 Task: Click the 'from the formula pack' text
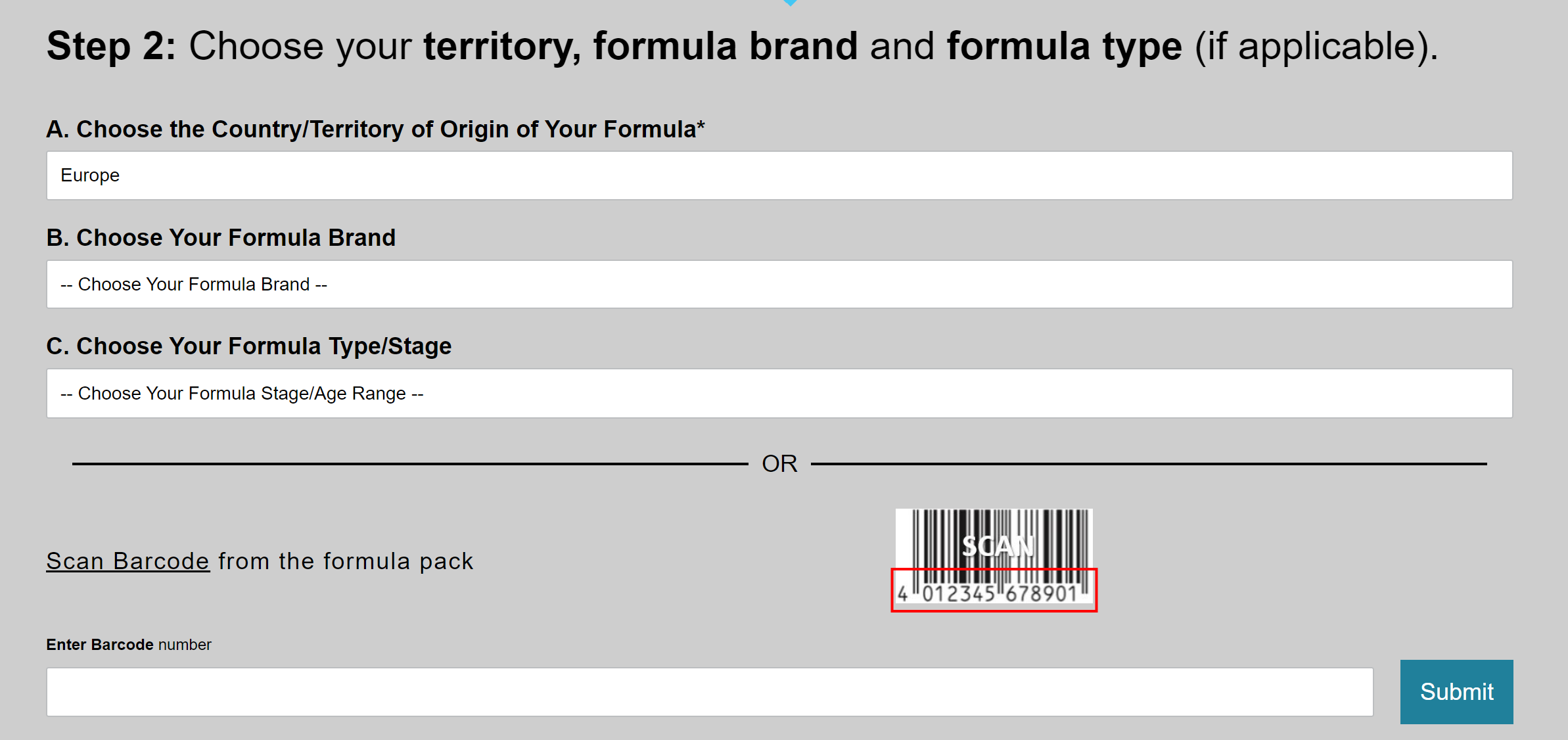[x=346, y=561]
